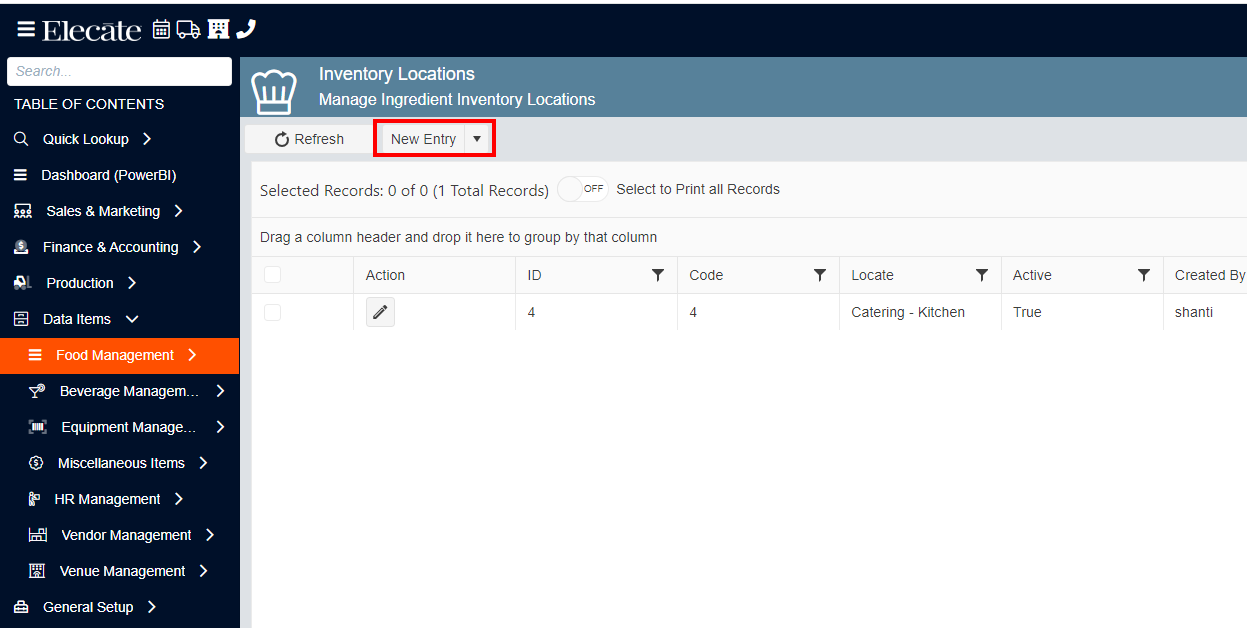
Task: Click the Equipment Management barcode icon
Action: pyautogui.click(x=38, y=427)
